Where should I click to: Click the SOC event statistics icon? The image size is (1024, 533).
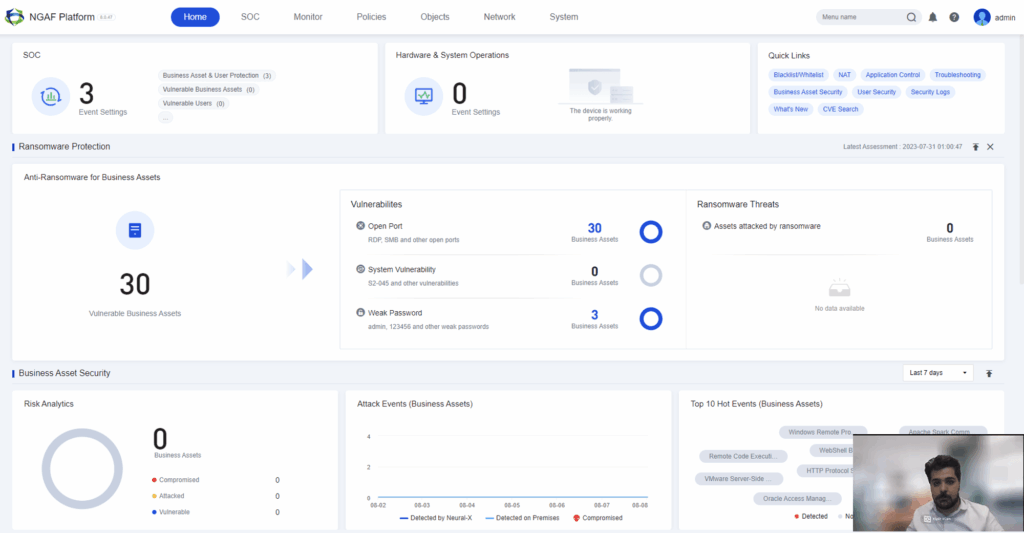tap(50, 97)
